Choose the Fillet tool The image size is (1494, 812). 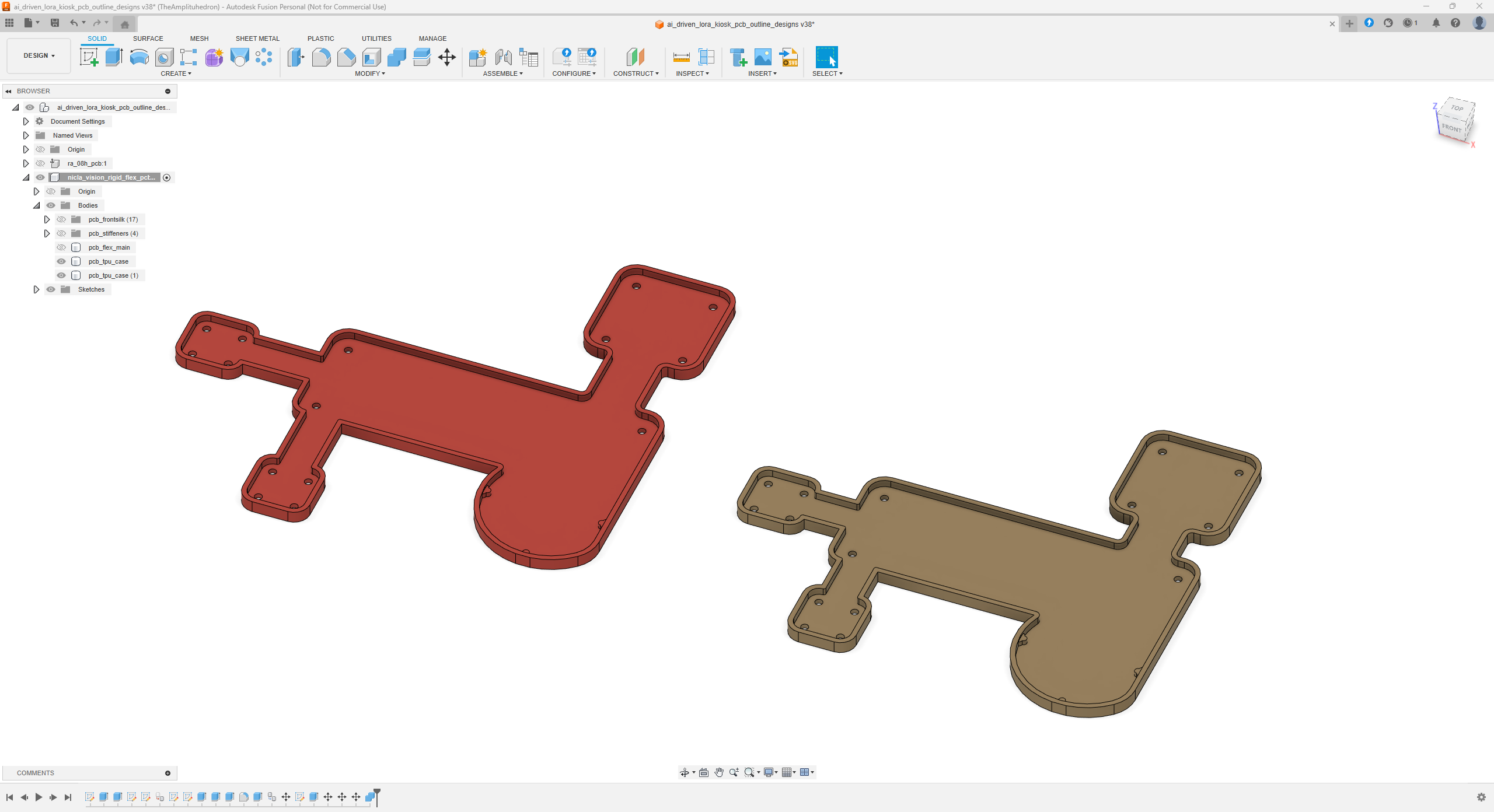pos(321,57)
